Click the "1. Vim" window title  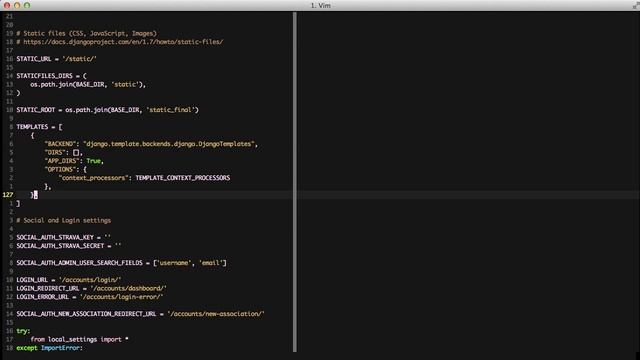point(320,5)
